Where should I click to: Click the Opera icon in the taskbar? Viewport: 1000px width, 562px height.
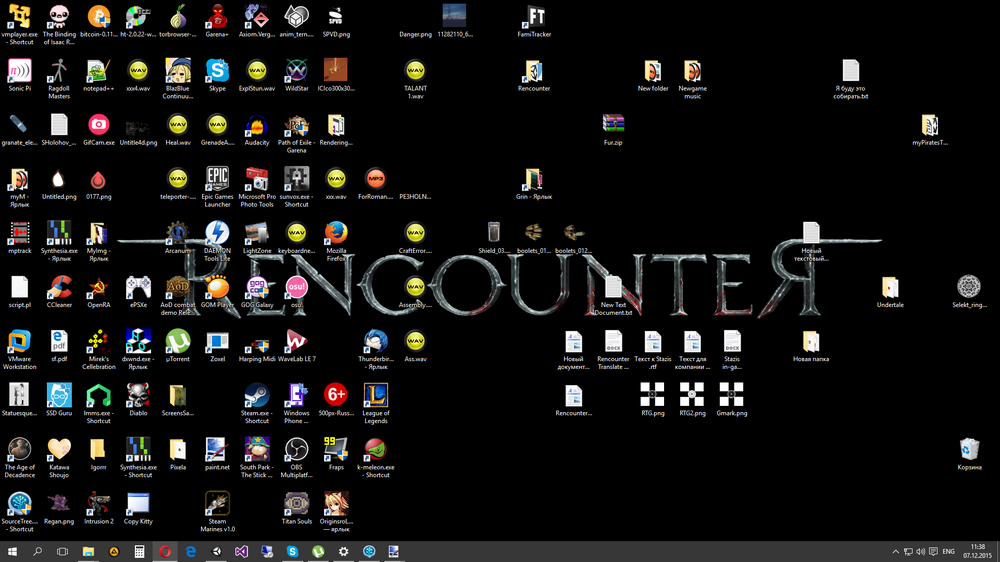(164, 551)
